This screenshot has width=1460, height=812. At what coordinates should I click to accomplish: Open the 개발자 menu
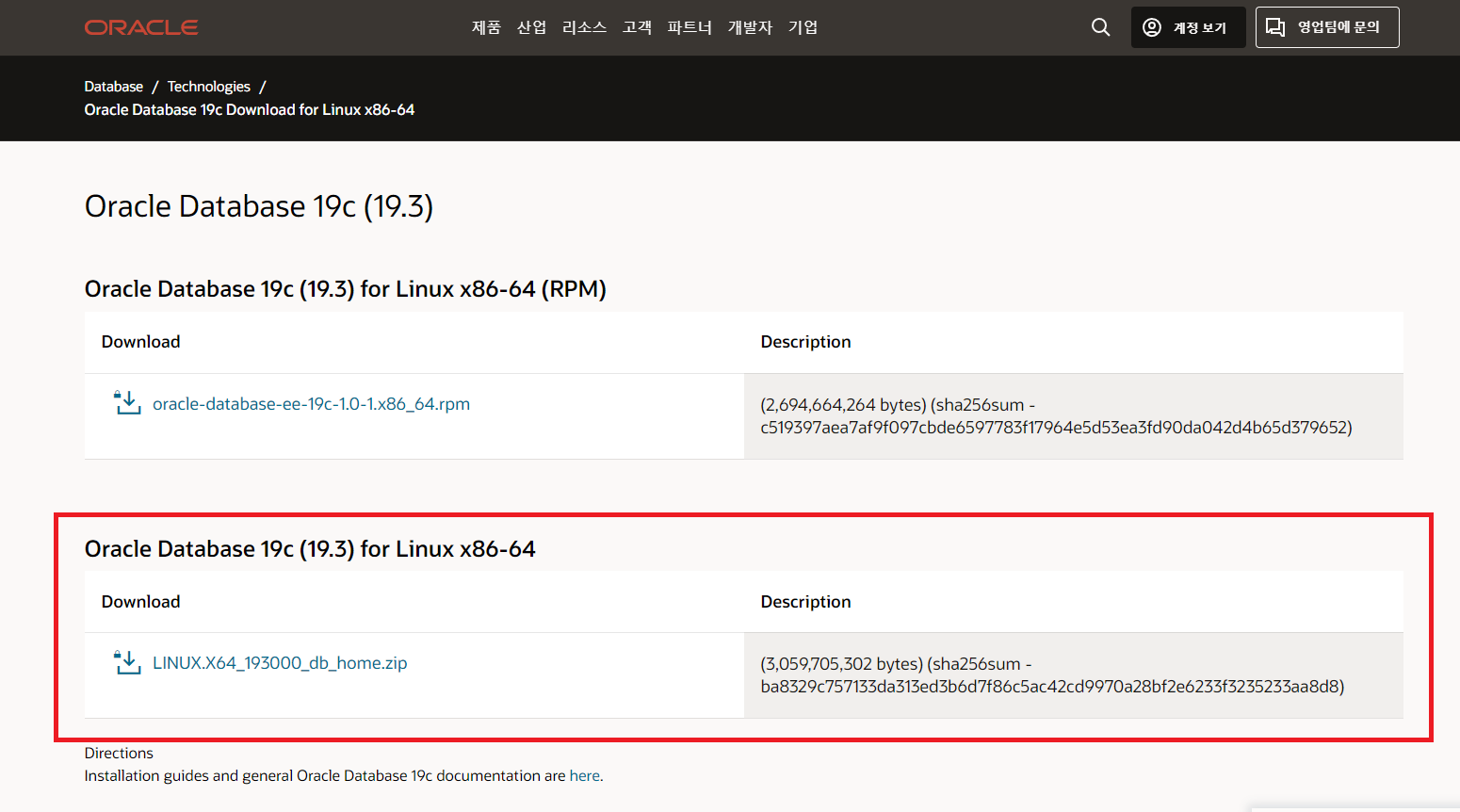750,27
